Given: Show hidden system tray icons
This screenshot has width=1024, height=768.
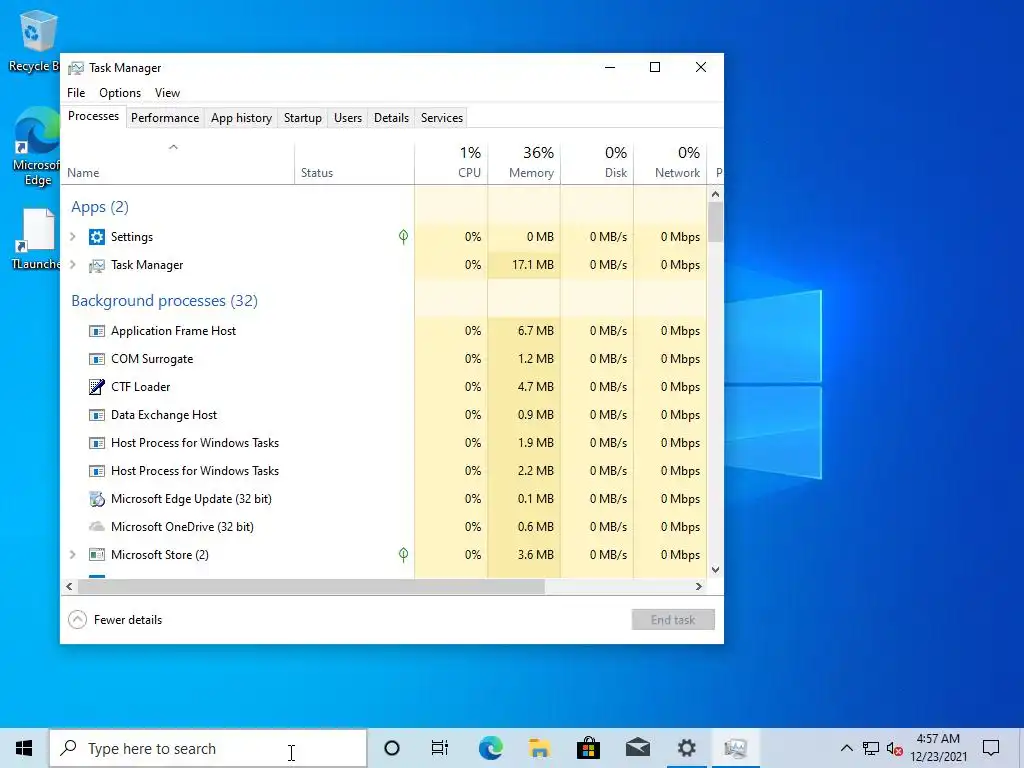Looking at the screenshot, I should coord(846,748).
